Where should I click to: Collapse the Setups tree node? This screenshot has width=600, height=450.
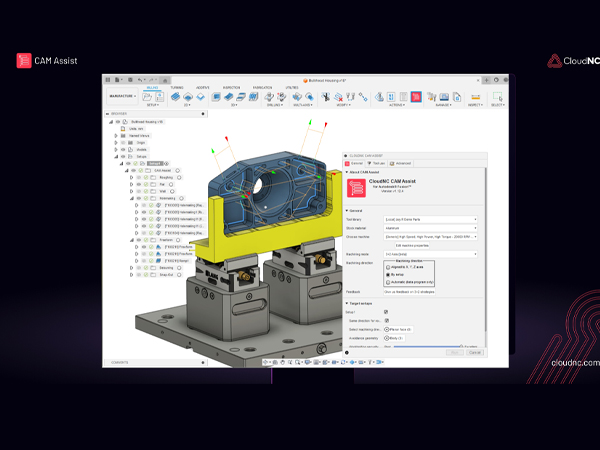[115, 156]
